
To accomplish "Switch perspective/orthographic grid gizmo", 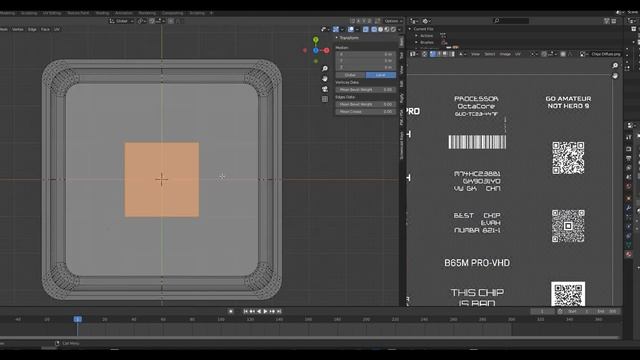I will pyautogui.click(x=325, y=99).
